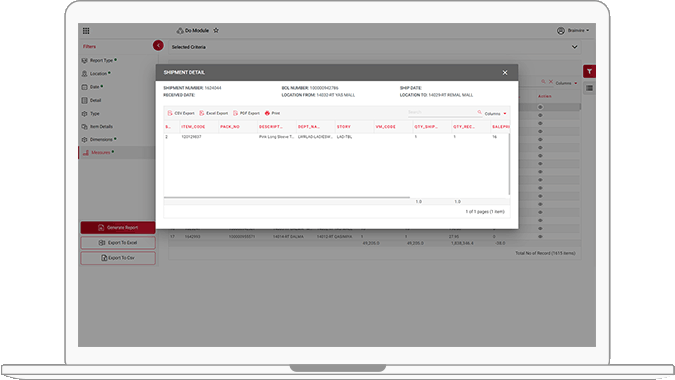Screen dimensions: 675x380
Task: Click the red filter funnel button
Action: 589,71
